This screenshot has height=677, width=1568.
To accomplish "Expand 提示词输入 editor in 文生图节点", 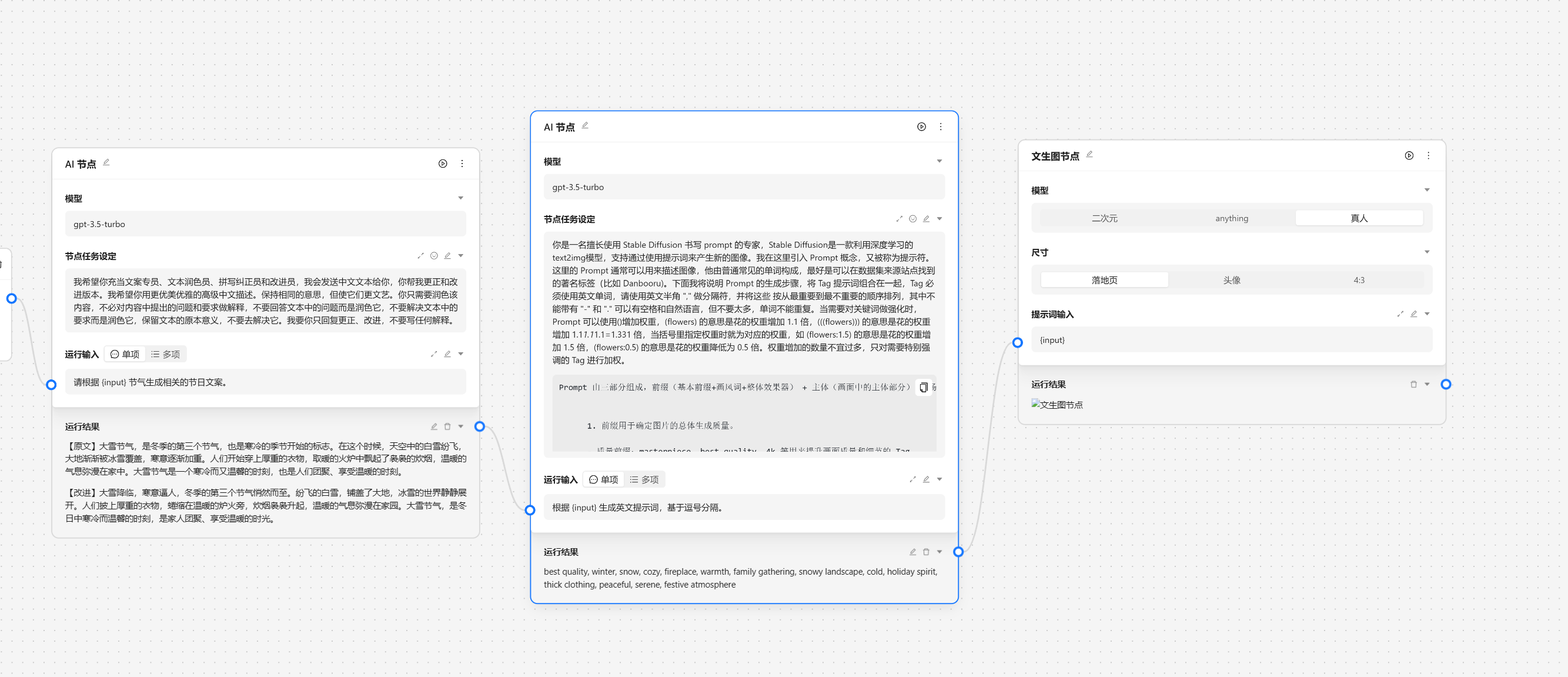I will (x=1400, y=314).
